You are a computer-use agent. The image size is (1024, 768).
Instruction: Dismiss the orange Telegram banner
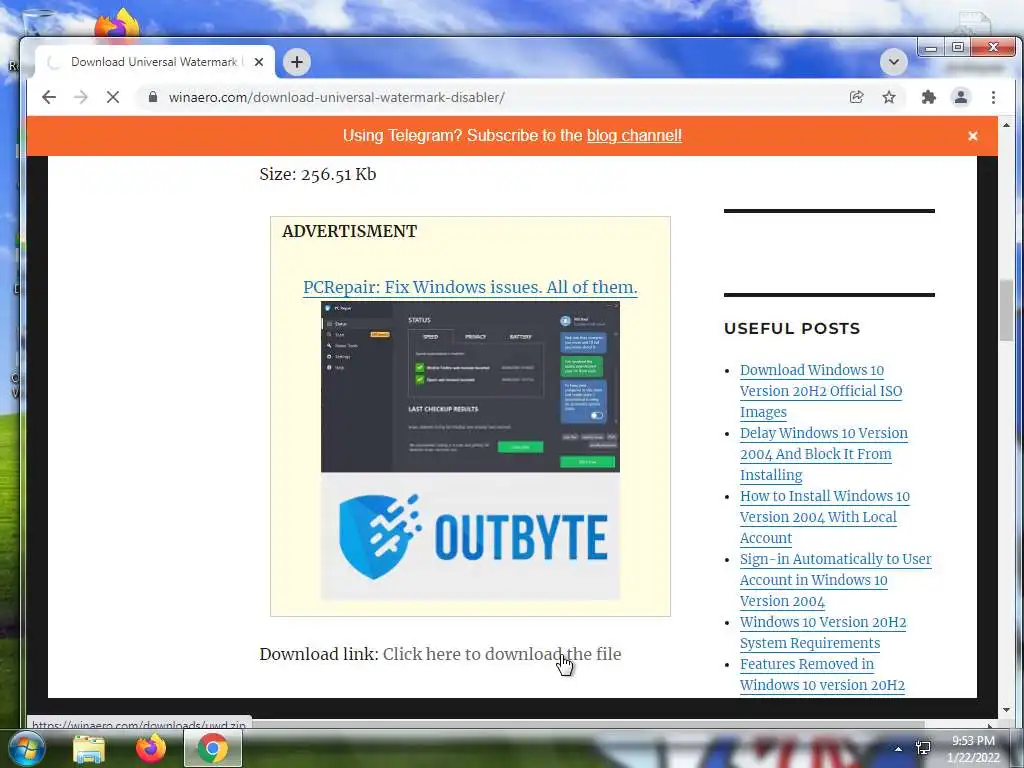tap(972, 136)
